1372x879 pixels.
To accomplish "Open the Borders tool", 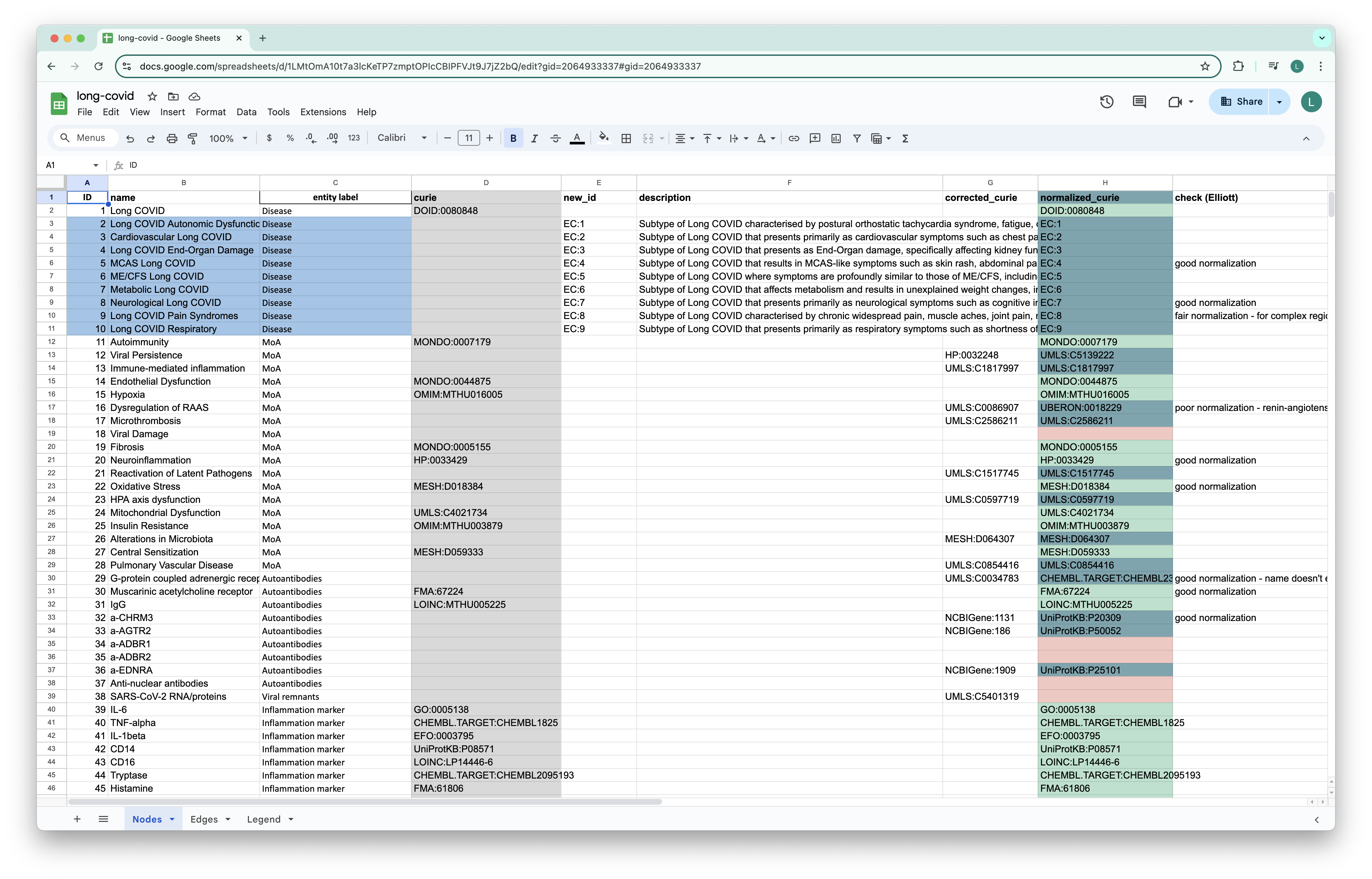I will point(626,138).
